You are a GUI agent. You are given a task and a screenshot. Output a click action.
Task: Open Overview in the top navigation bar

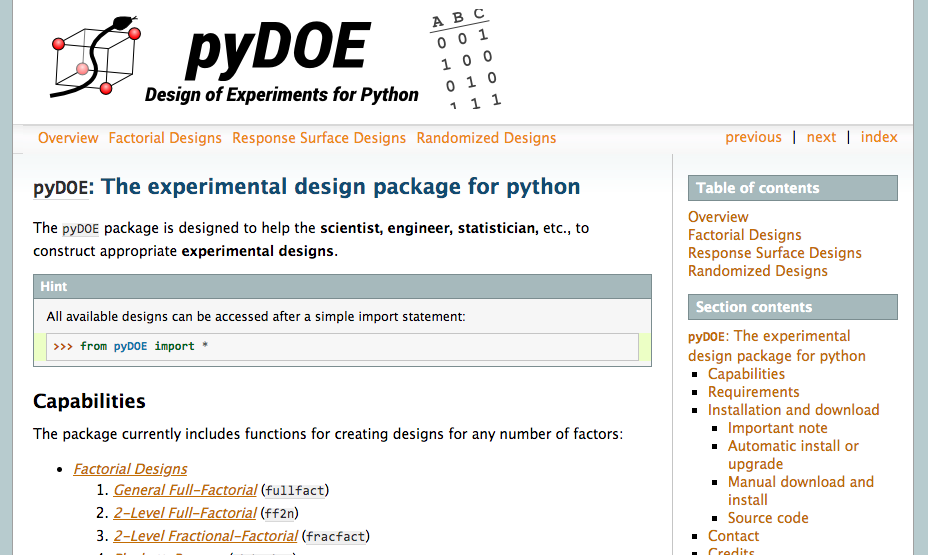[x=68, y=138]
